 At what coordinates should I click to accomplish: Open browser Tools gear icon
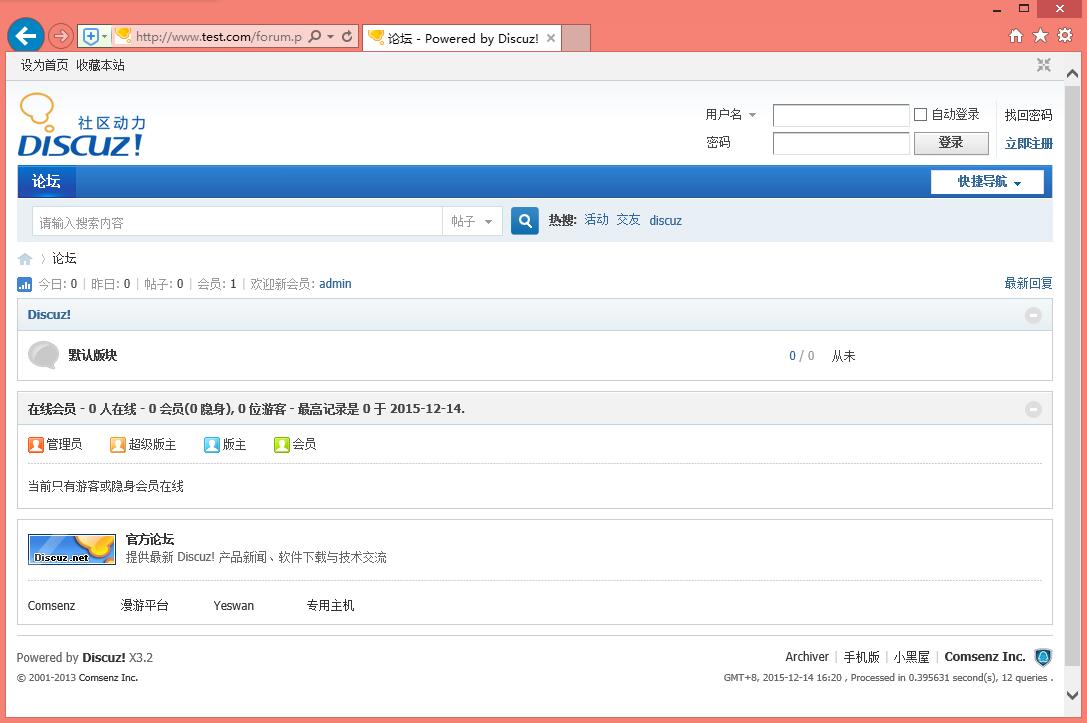coord(1065,35)
